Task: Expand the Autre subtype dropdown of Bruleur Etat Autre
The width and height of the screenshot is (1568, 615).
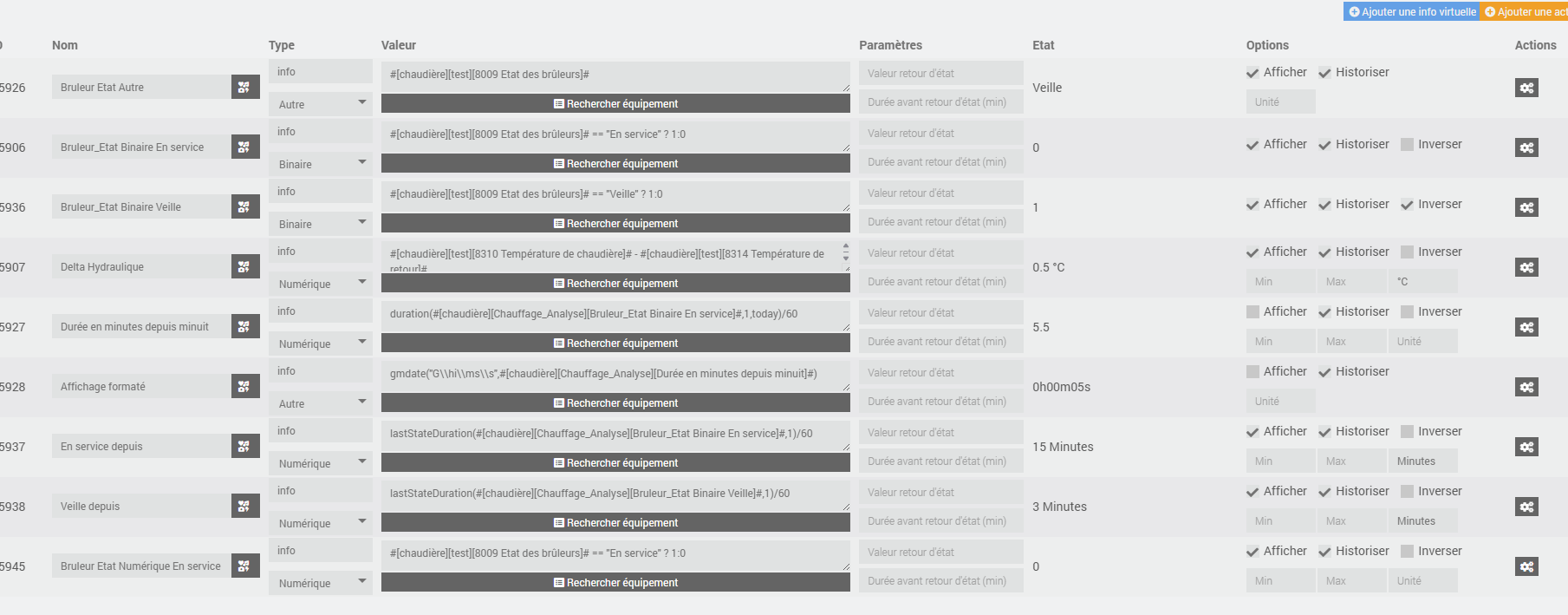Action: (x=321, y=104)
